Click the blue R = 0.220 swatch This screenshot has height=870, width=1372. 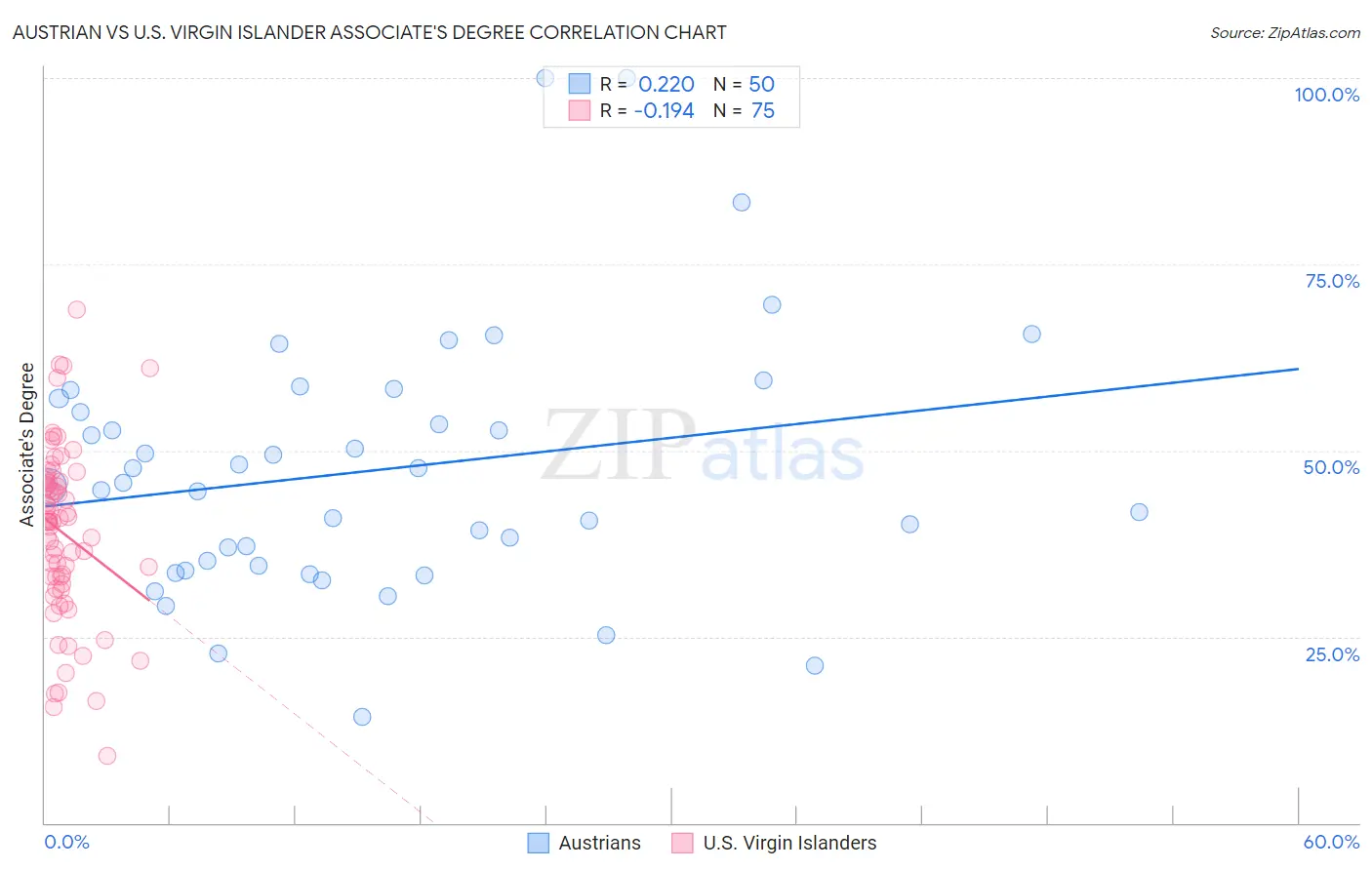(x=580, y=84)
